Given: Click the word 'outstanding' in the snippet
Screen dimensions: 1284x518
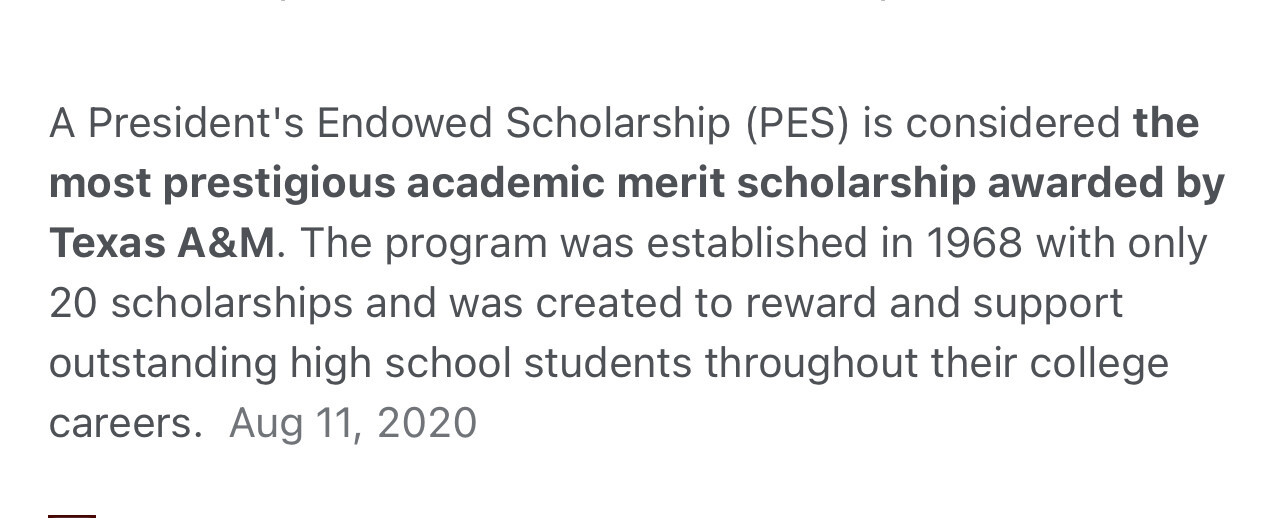Looking at the screenshot, I should tap(163, 364).
